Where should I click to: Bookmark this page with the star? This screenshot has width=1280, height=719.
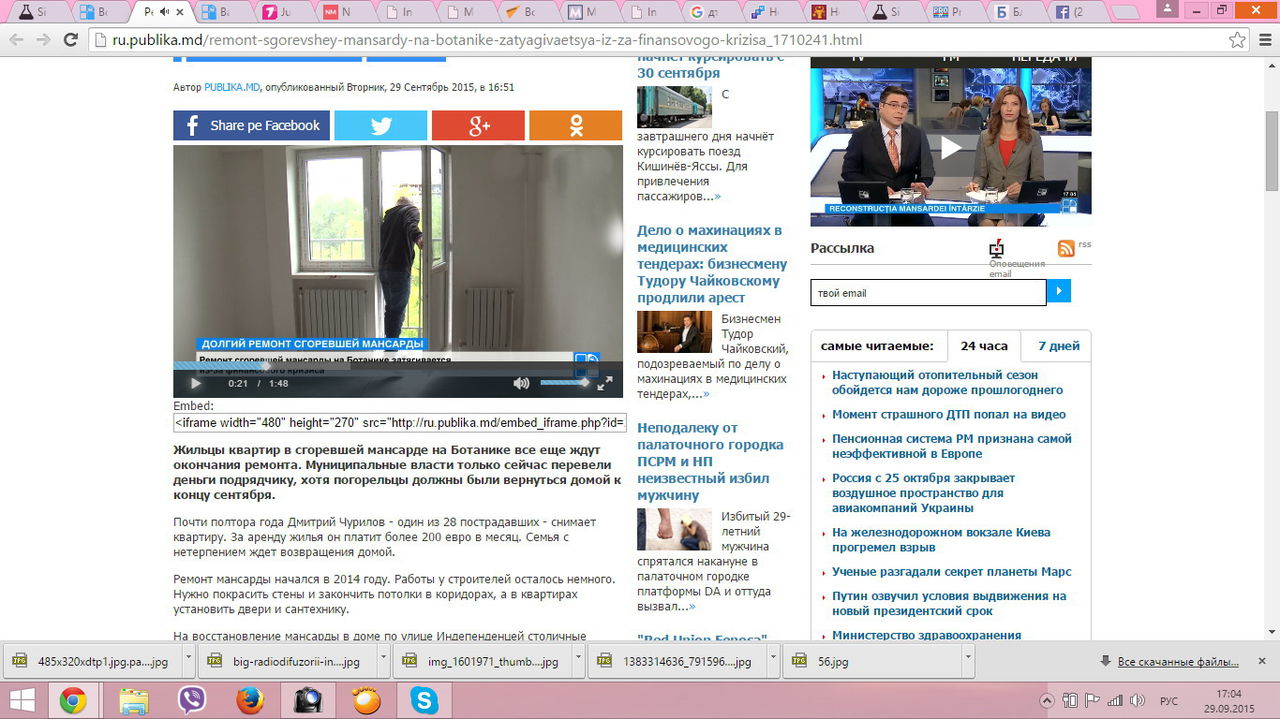tap(1237, 40)
